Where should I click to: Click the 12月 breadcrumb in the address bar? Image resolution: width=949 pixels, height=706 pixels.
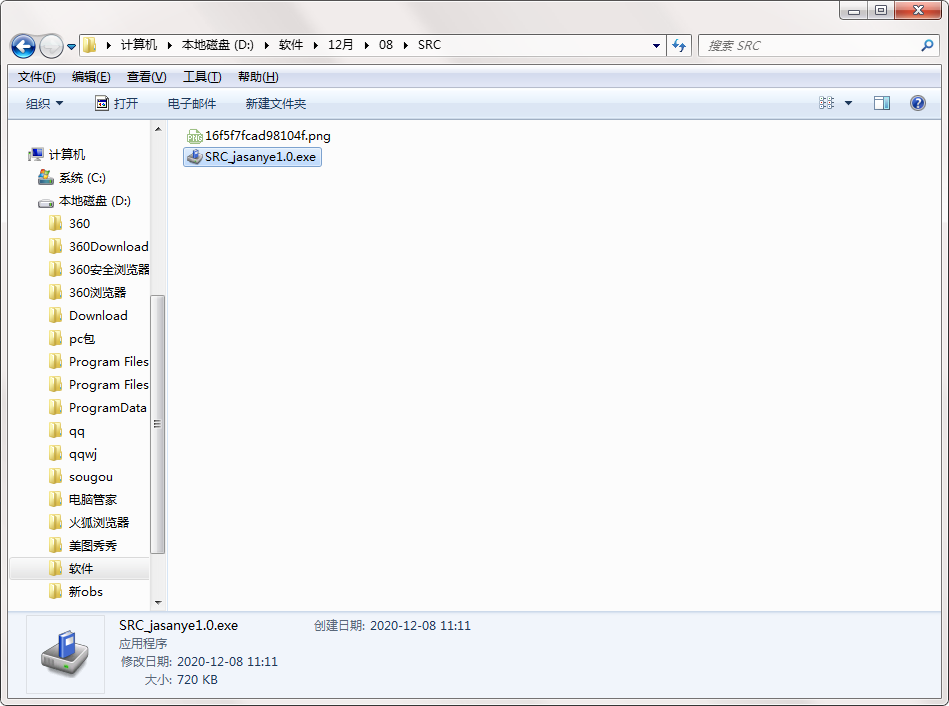(340, 45)
